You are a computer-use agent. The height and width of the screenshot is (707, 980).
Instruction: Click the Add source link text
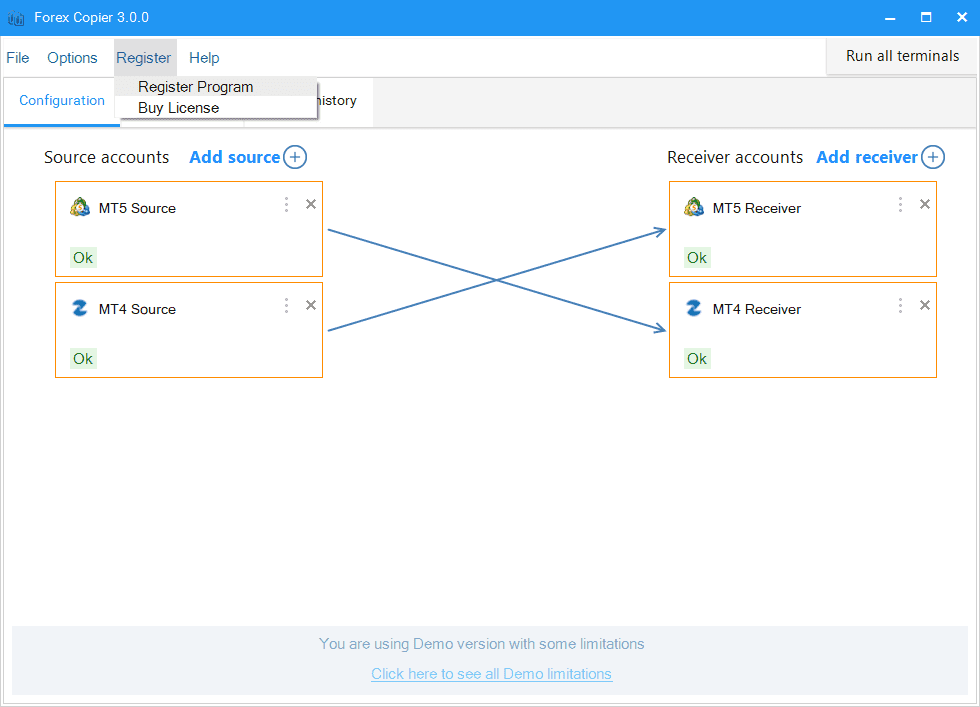pos(235,157)
